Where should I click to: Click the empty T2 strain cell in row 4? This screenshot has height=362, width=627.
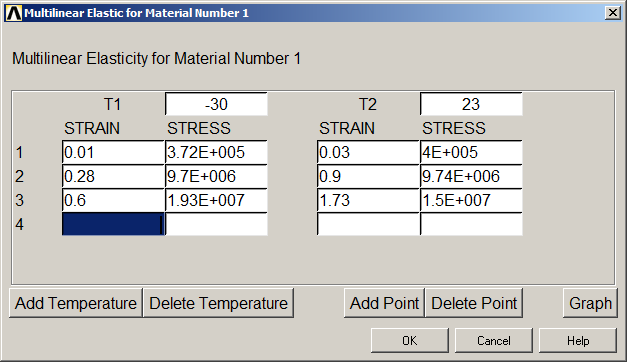(x=368, y=224)
